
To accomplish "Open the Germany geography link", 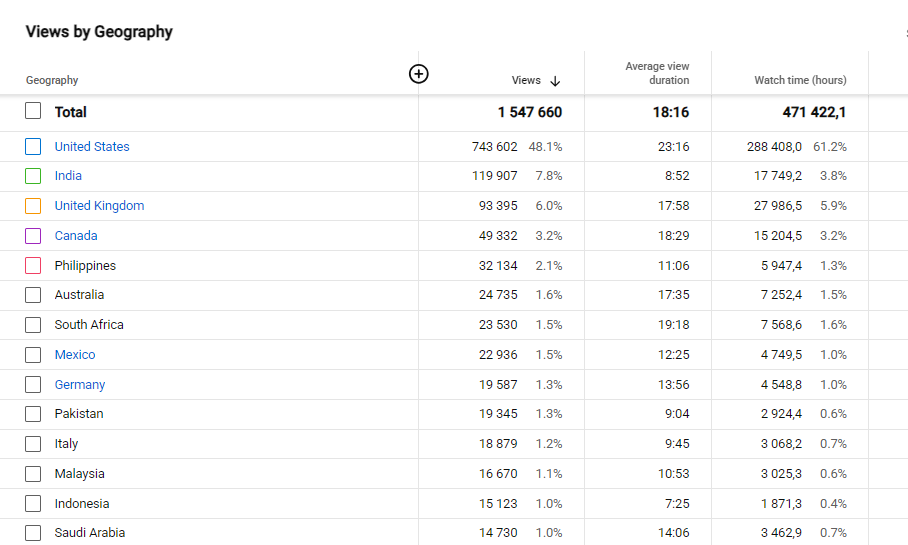I will pos(80,385).
